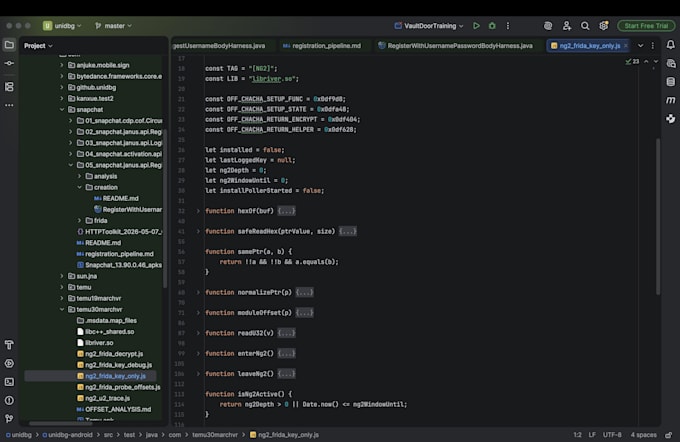The width and height of the screenshot is (680, 442).
Task: Toggle read-only lock in status bar
Action: tap(669, 435)
